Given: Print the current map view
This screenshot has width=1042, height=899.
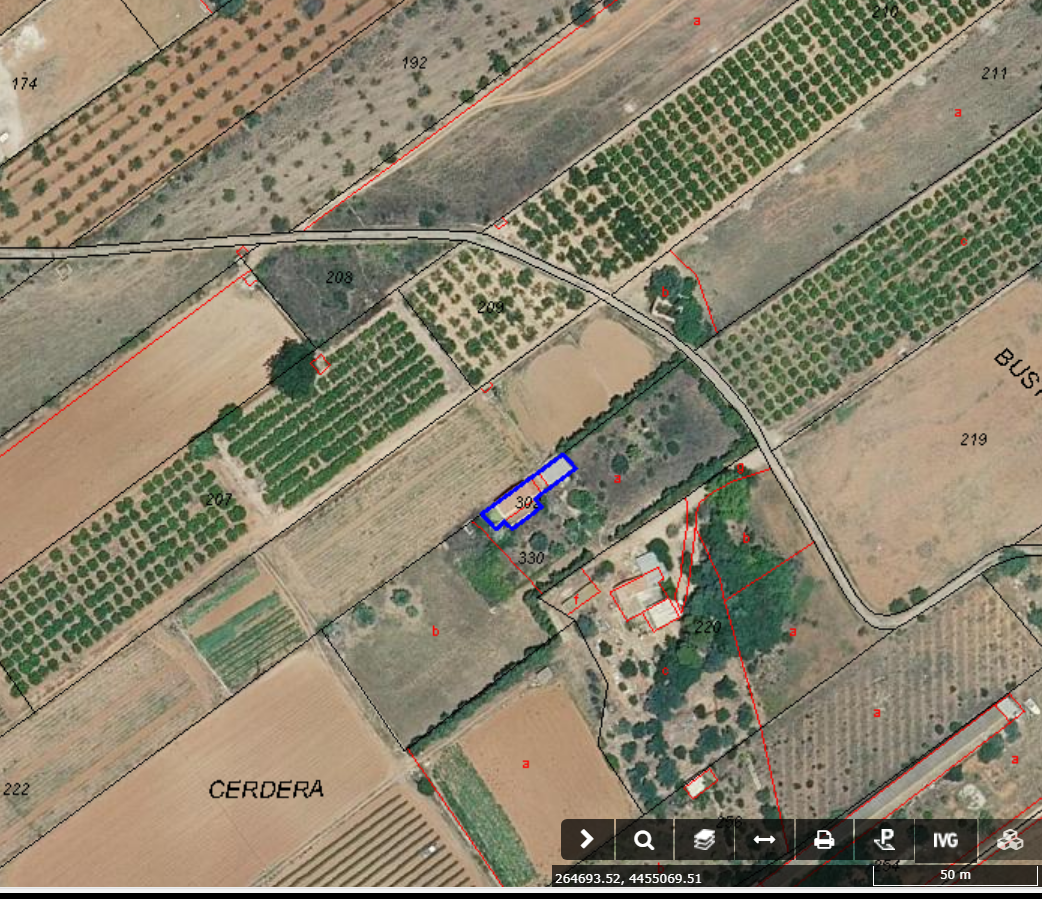Looking at the screenshot, I should pyautogui.click(x=824, y=840).
